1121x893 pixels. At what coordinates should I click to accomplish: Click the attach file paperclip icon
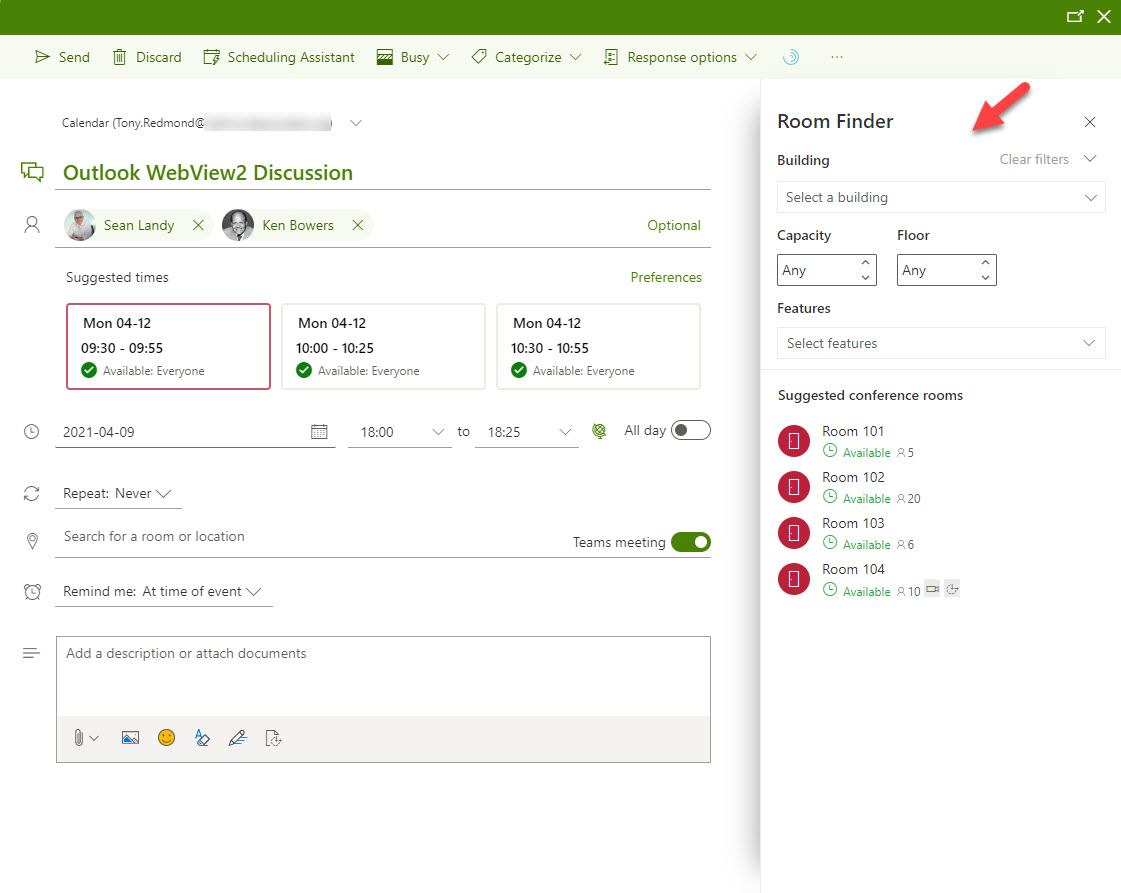point(79,738)
